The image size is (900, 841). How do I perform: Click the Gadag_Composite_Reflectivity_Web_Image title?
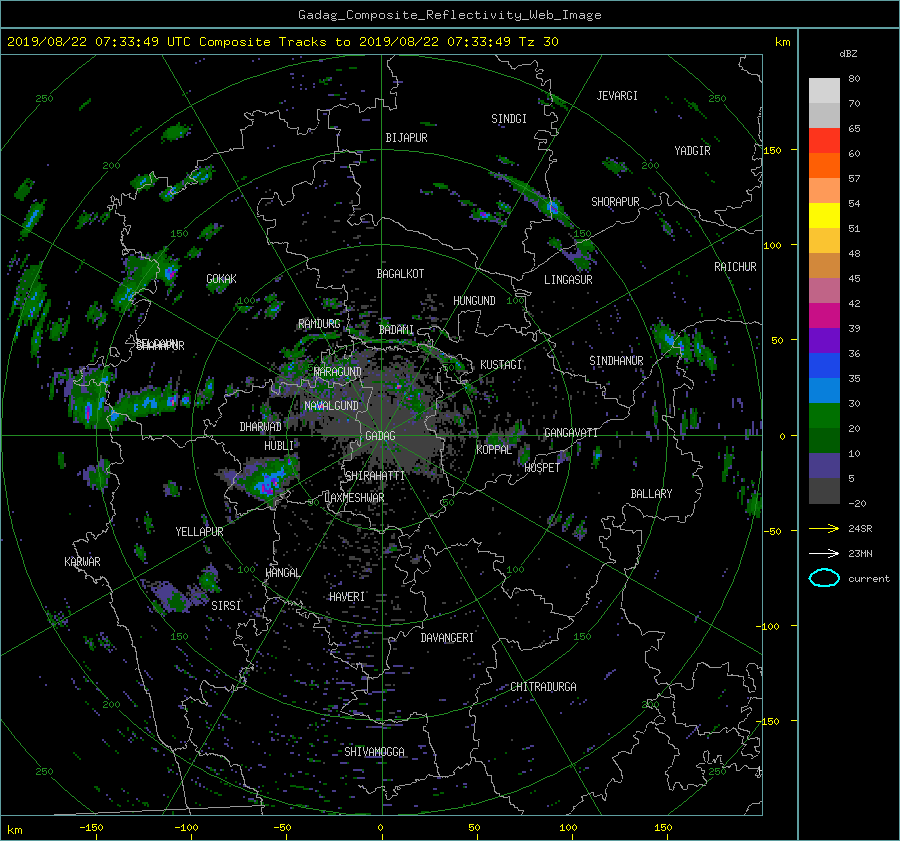tap(449, 15)
